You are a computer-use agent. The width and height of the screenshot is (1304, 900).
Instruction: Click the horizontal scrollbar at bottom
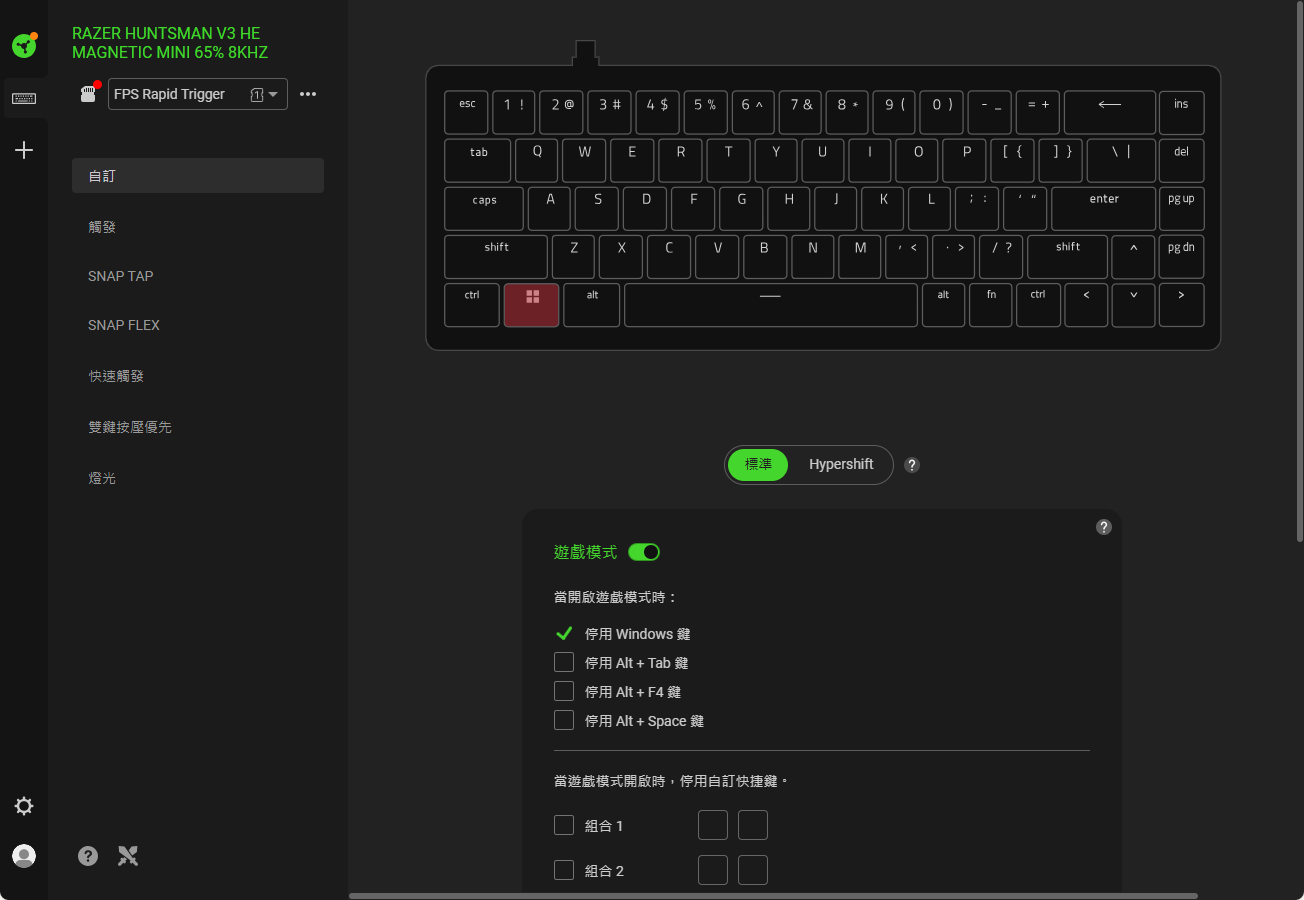773,896
